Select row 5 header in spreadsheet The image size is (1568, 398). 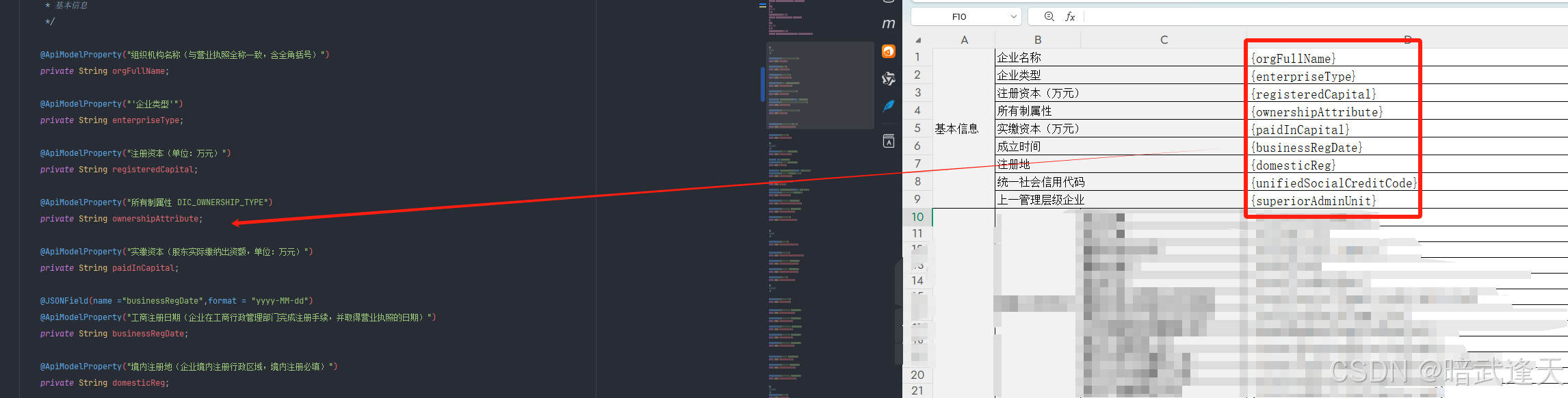(917, 128)
